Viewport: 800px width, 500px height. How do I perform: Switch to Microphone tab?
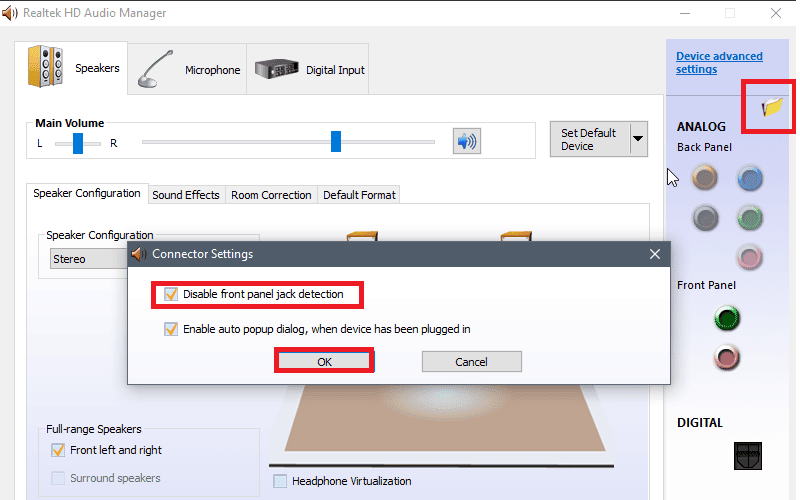(x=187, y=69)
